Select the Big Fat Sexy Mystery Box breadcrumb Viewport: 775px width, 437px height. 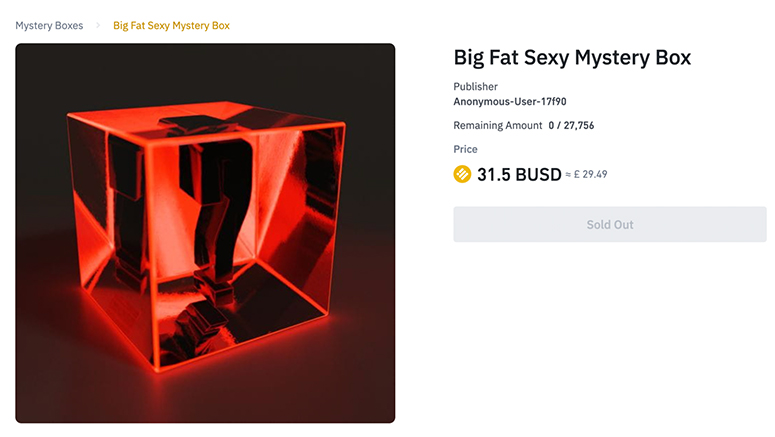(x=171, y=25)
